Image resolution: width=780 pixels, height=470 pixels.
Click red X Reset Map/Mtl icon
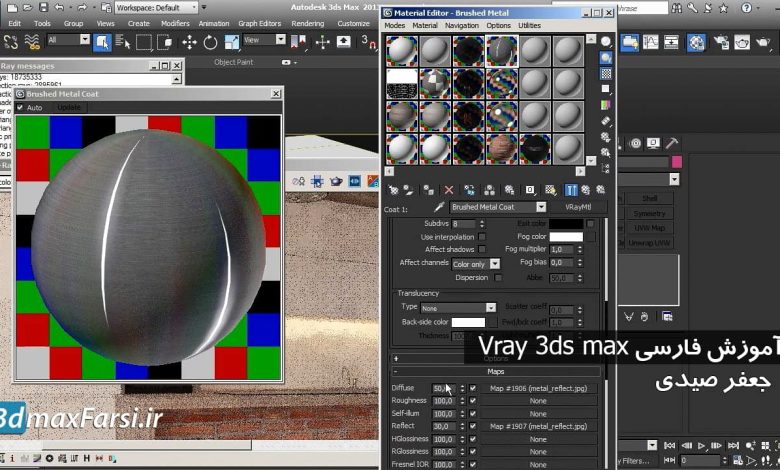[x=449, y=190]
